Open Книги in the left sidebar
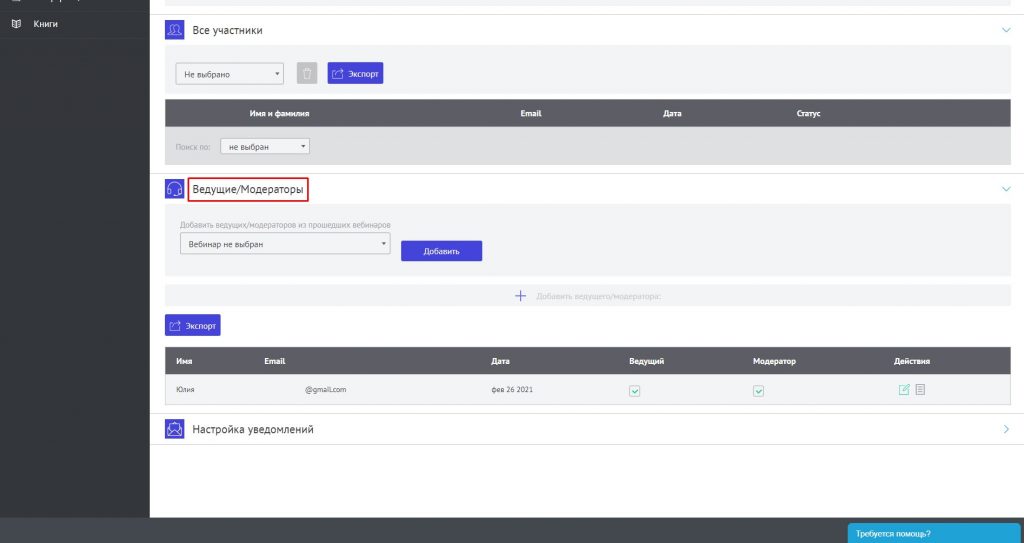The width and height of the screenshot is (1024, 543). point(46,23)
